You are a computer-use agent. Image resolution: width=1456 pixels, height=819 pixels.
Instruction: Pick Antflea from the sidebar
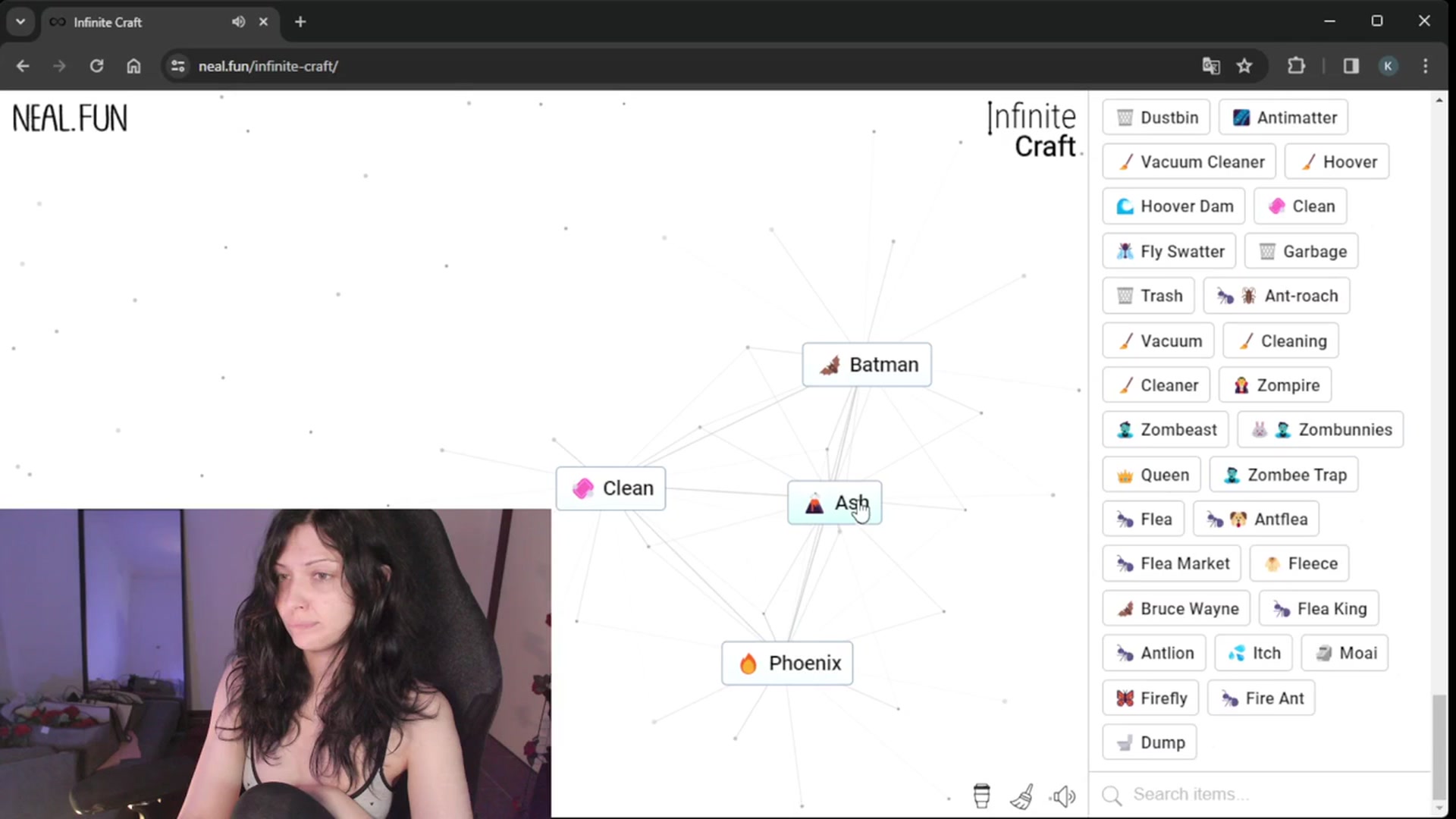click(x=1256, y=519)
